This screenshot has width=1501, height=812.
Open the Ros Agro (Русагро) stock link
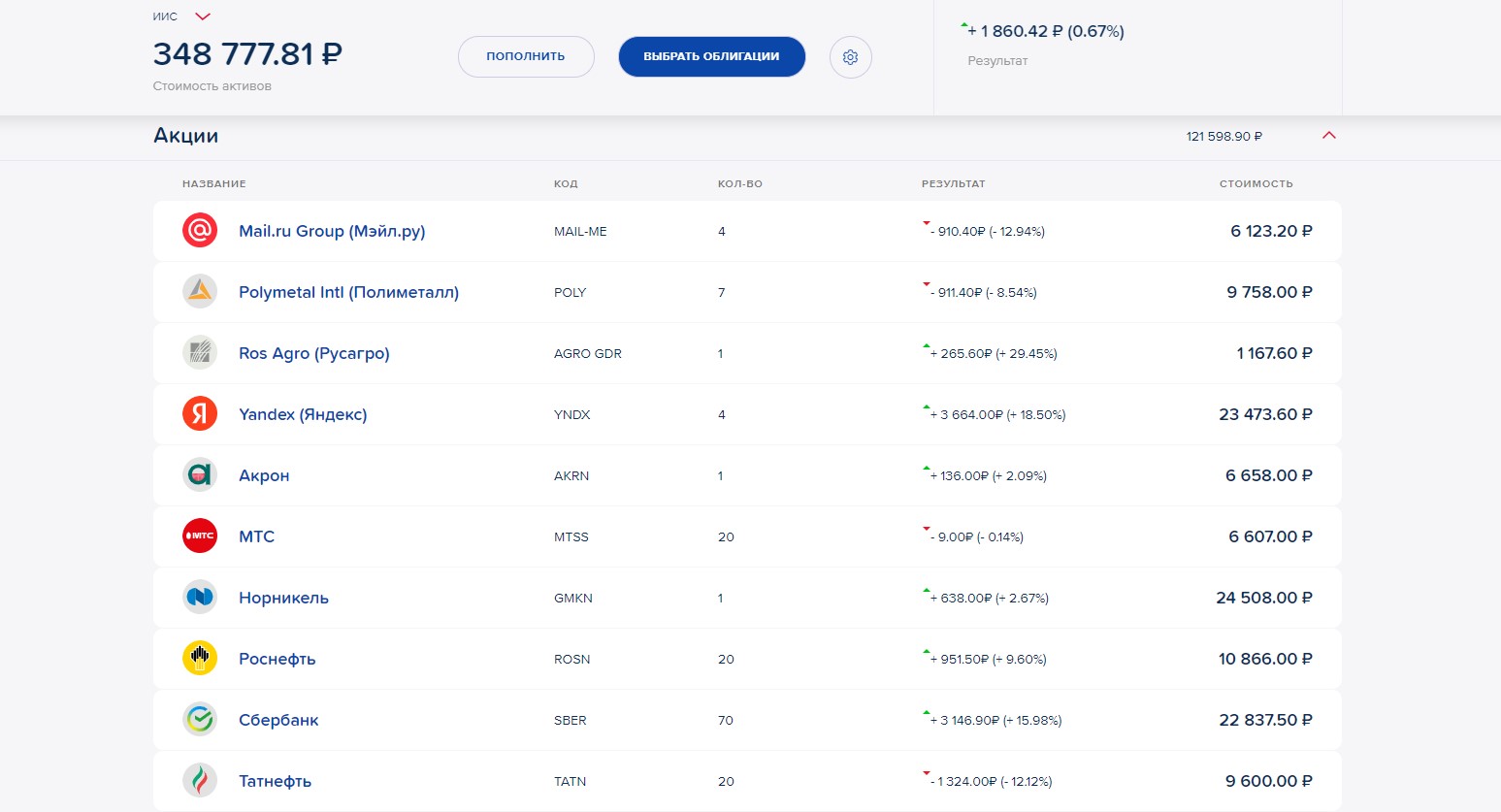point(314,353)
